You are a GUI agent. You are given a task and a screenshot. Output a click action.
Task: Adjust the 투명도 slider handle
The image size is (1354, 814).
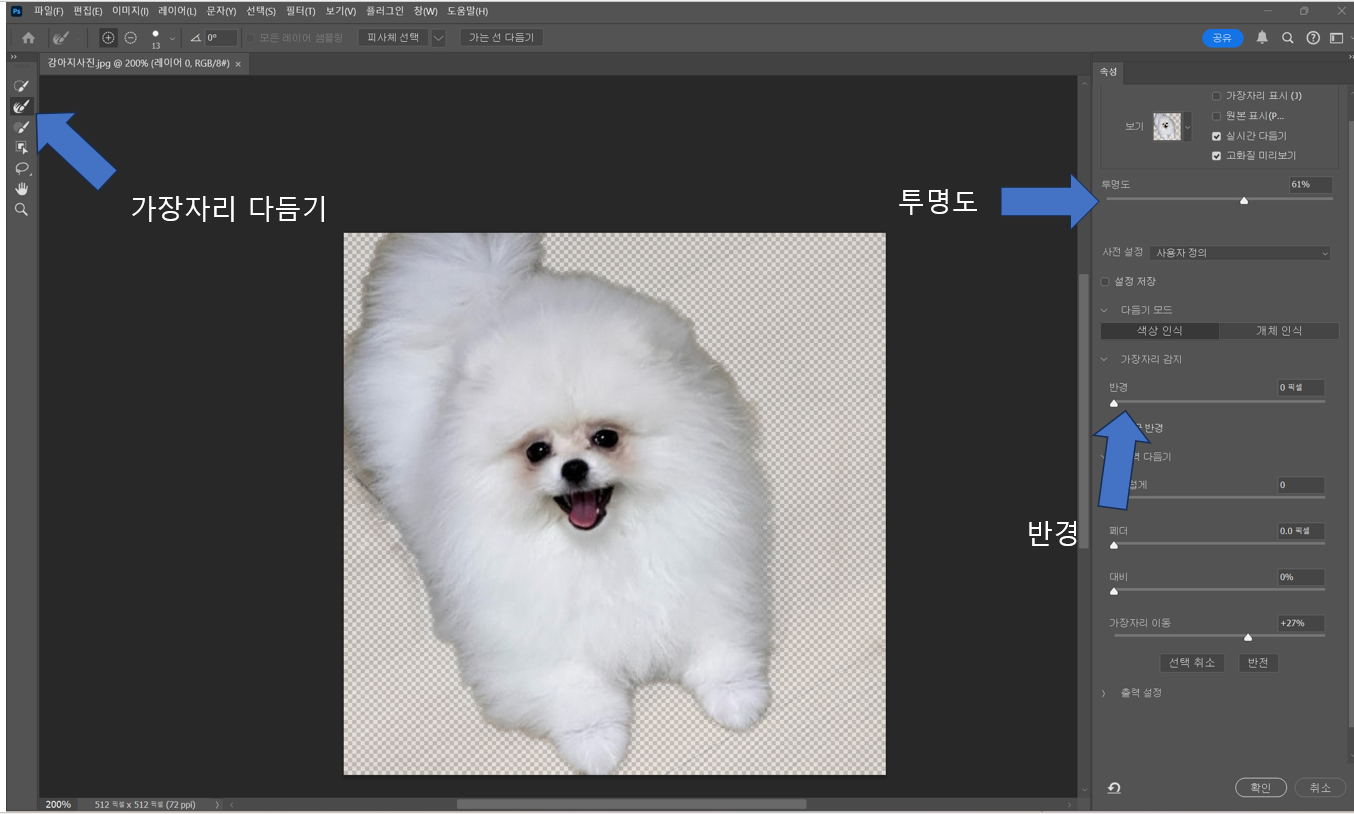click(x=1244, y=201)
